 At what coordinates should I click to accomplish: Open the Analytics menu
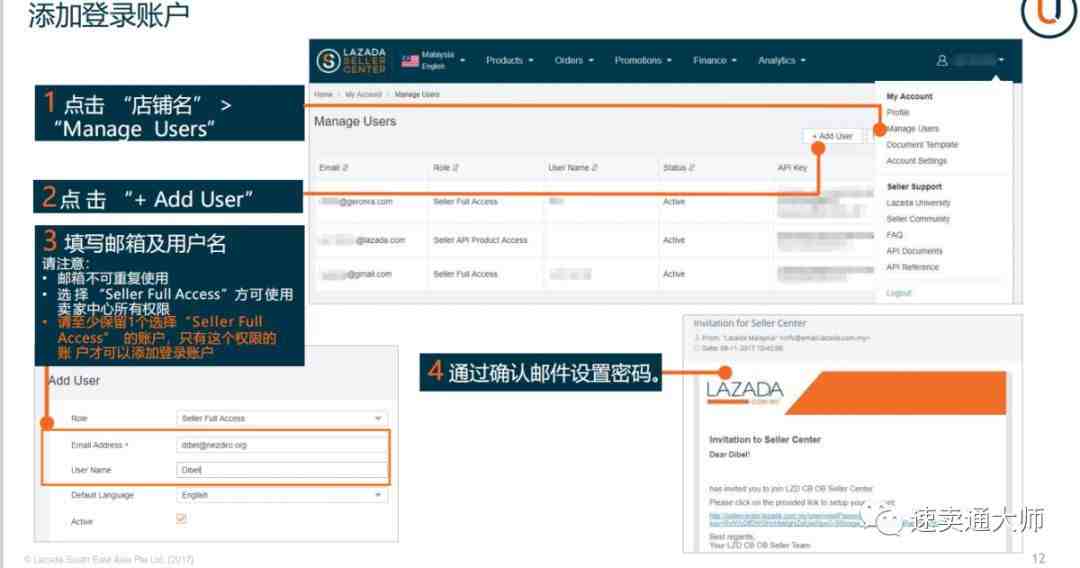tap(782, 61)
